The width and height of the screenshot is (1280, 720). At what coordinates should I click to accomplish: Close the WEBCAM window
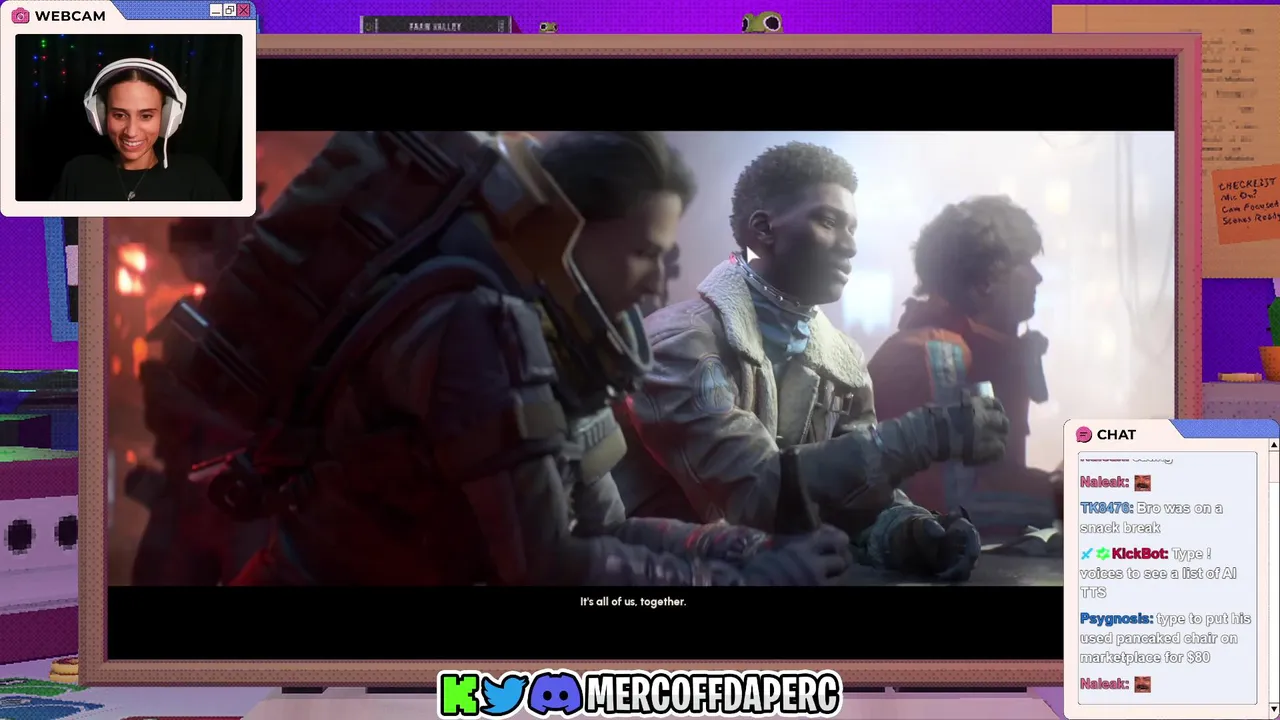243,10
